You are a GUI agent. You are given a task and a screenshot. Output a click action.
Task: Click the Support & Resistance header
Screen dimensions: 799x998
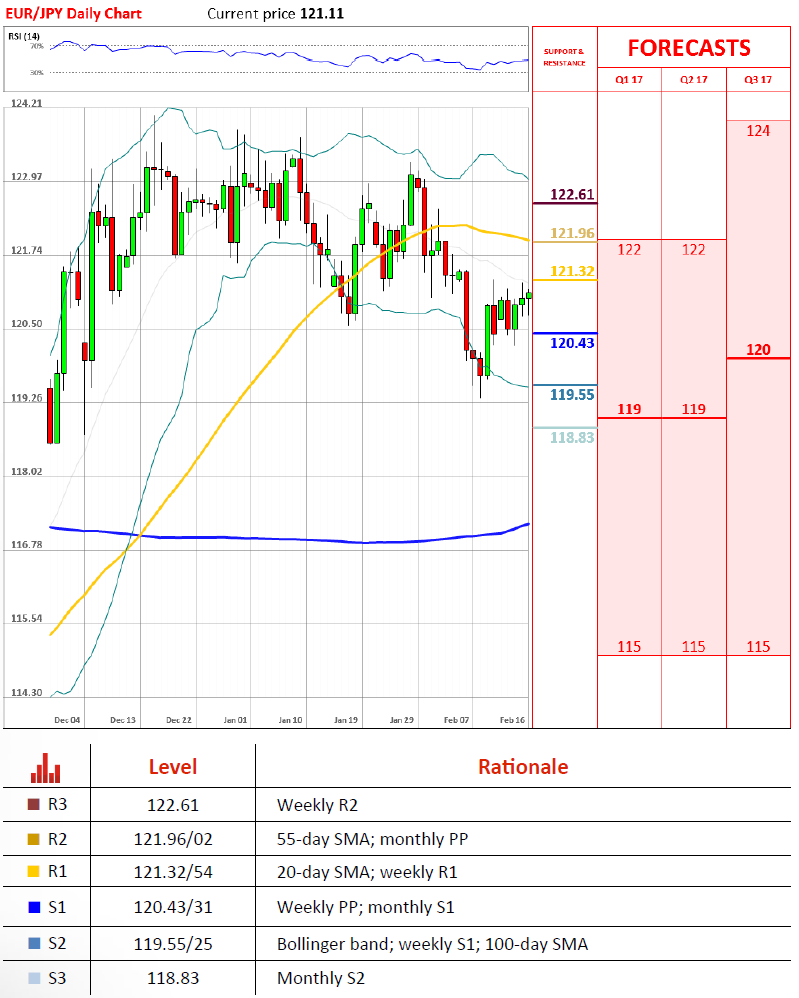pos(564,57)
